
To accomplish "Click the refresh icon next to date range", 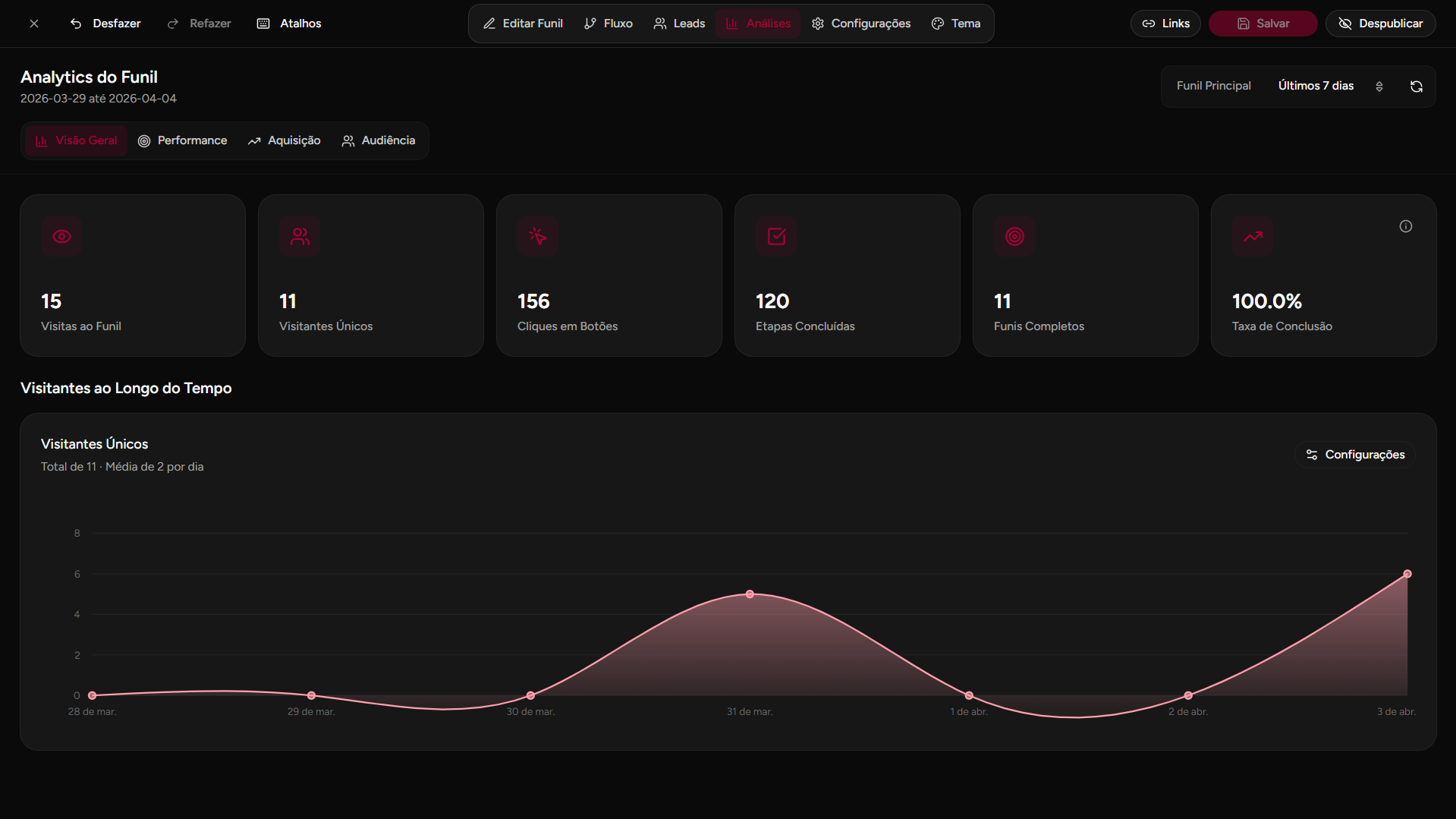I will click(x=1416, y=87).
